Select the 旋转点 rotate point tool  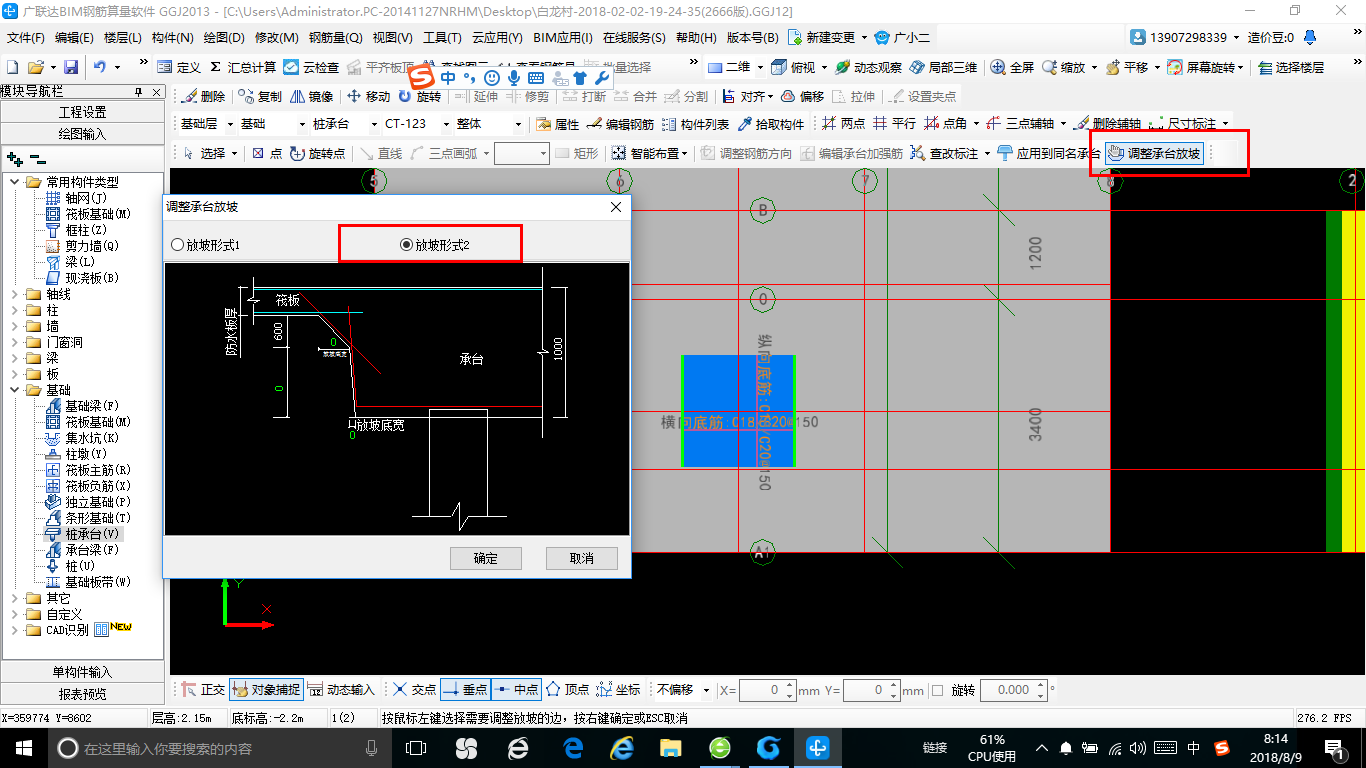(x=318, y=153)
